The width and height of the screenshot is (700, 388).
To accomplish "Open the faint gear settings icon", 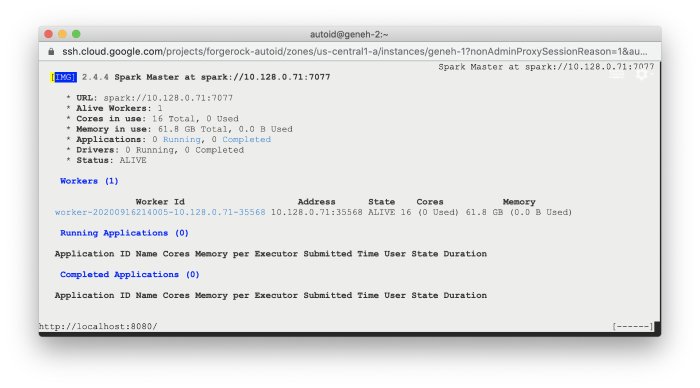I will 642,75.
